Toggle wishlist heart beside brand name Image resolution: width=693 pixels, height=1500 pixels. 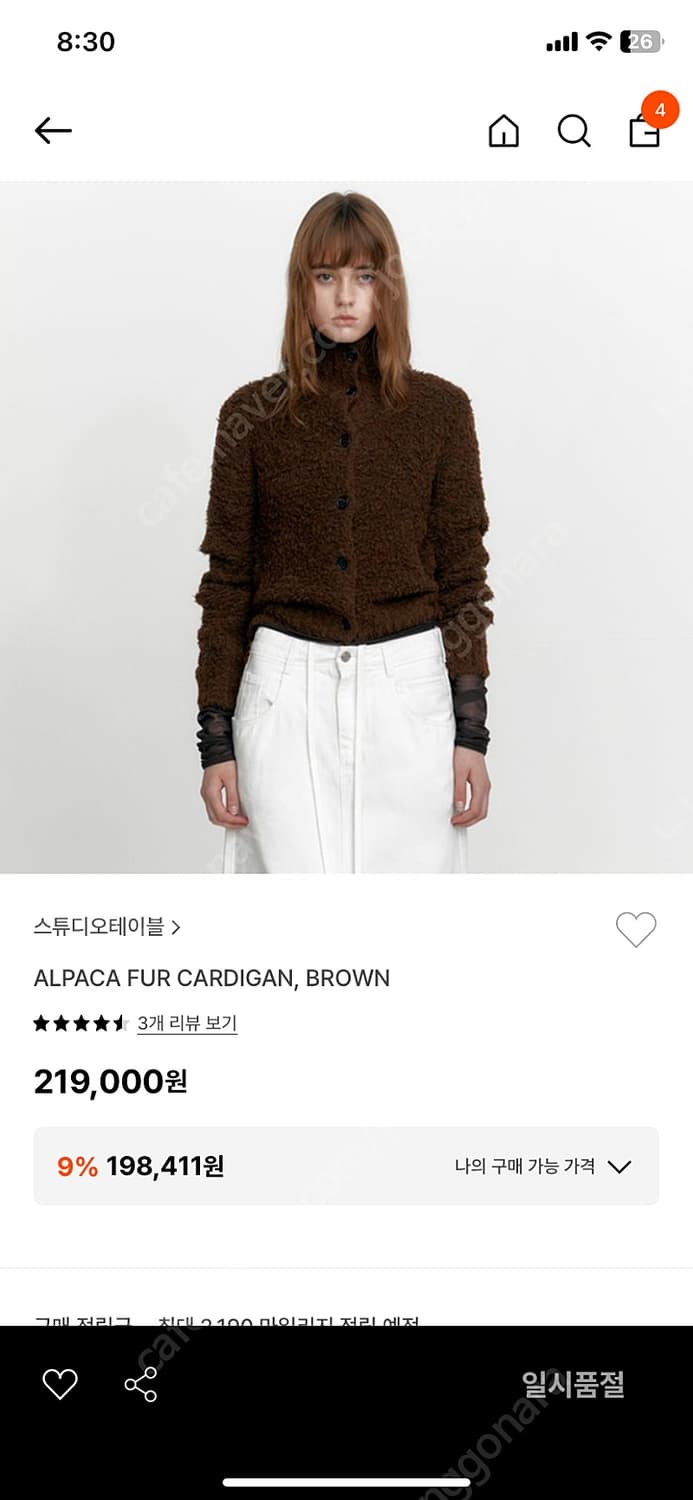(636, 930)
